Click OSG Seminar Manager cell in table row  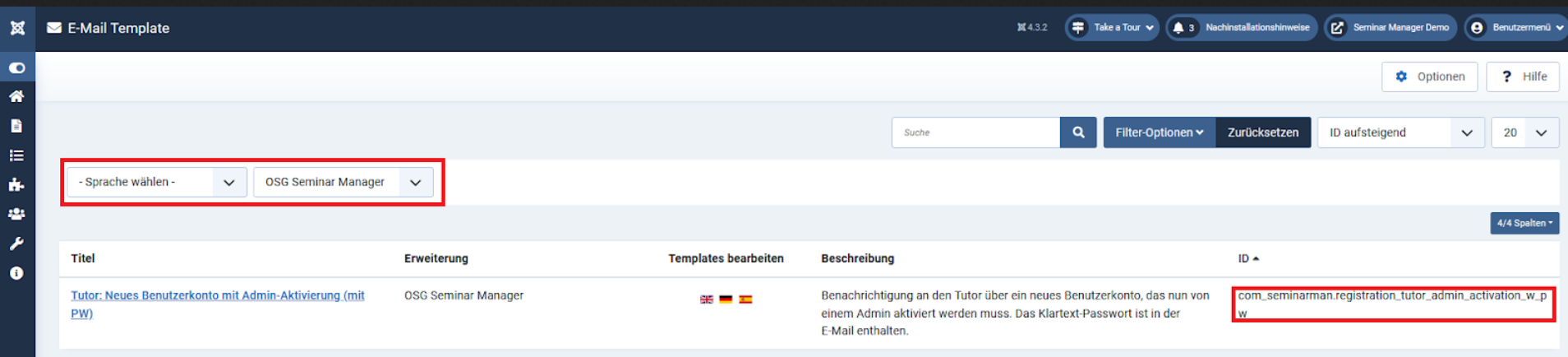(x=463, y=295)
